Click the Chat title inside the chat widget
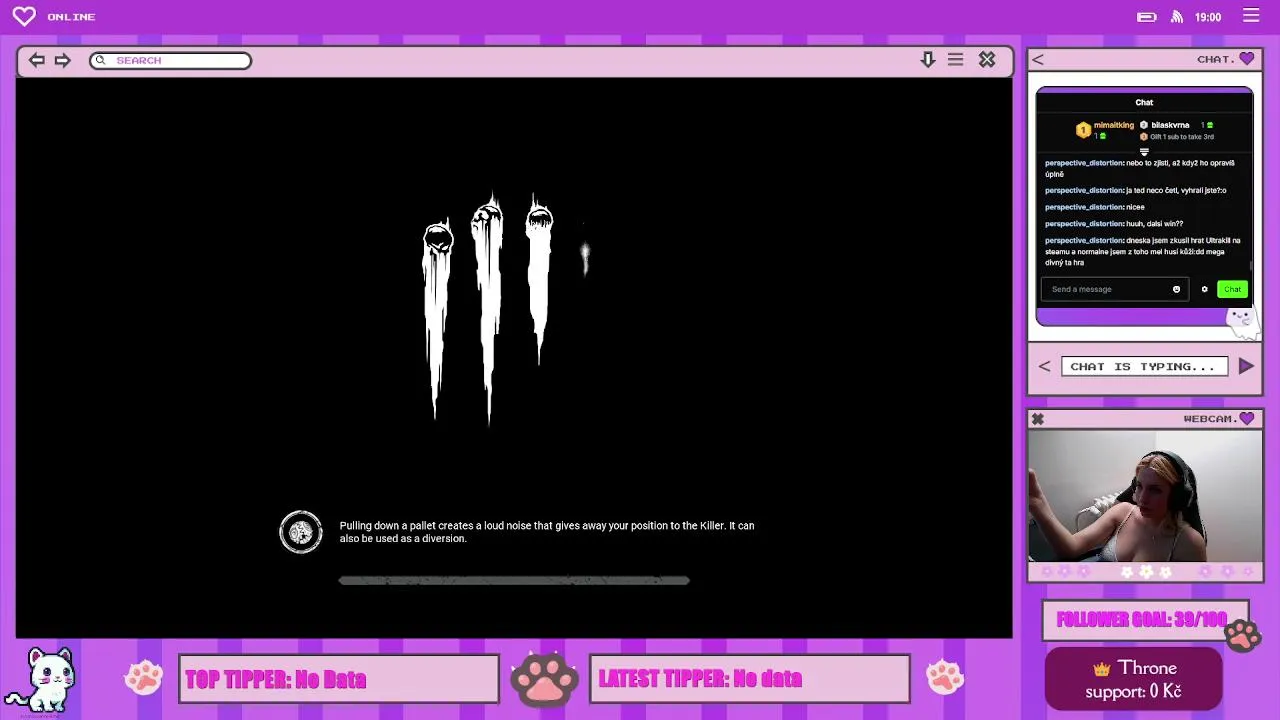The width and height of the screenshot is (1280, 720). 1144,102
